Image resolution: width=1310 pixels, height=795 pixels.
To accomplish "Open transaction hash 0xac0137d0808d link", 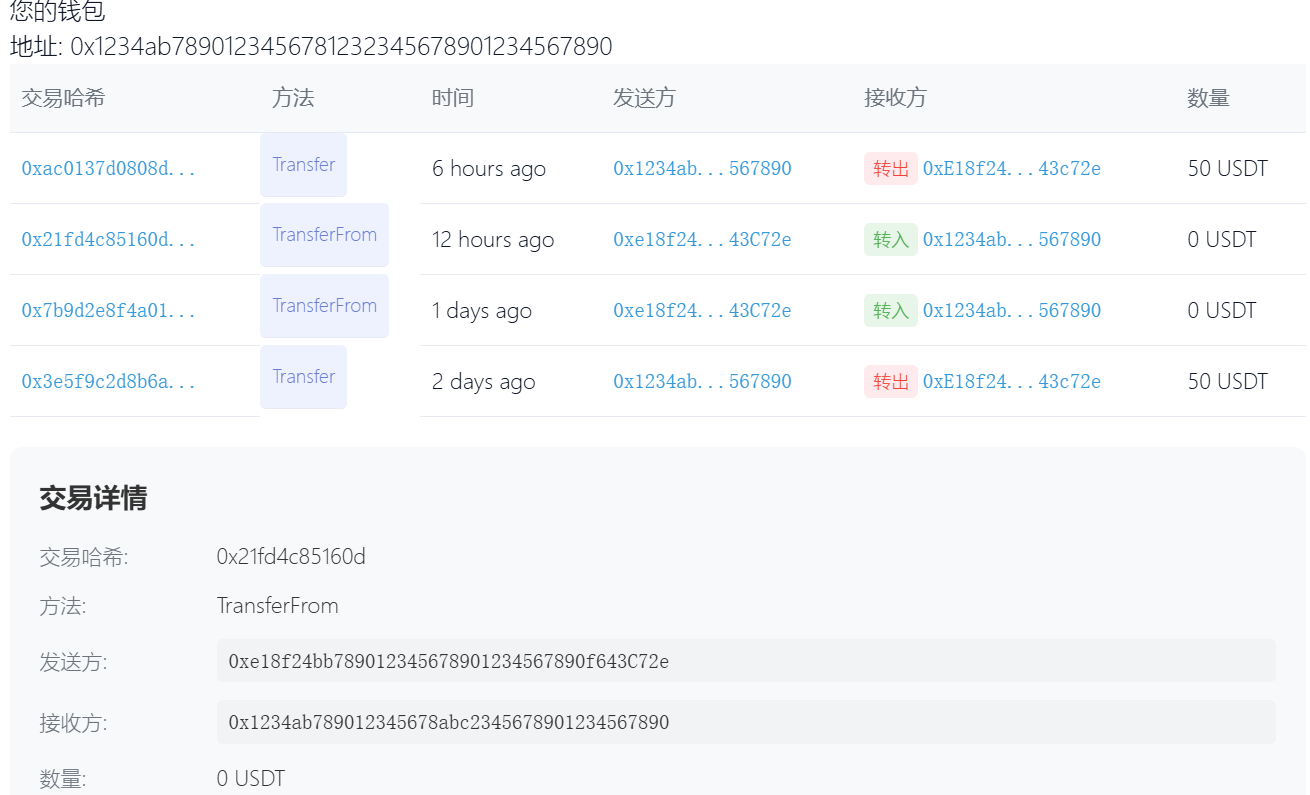I will tap(109, 168).
